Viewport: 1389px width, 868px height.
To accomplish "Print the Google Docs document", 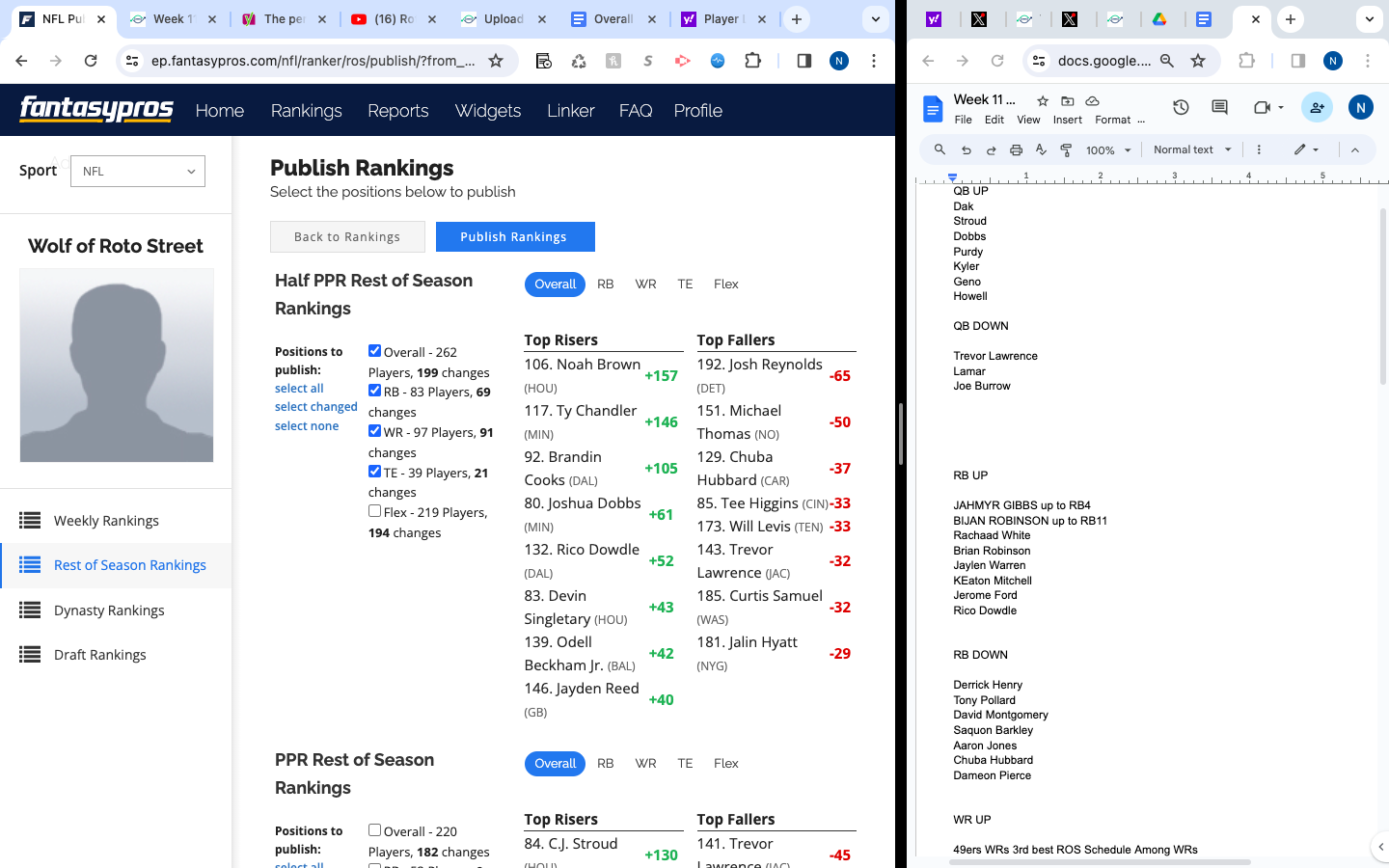I will (1016, 149).
